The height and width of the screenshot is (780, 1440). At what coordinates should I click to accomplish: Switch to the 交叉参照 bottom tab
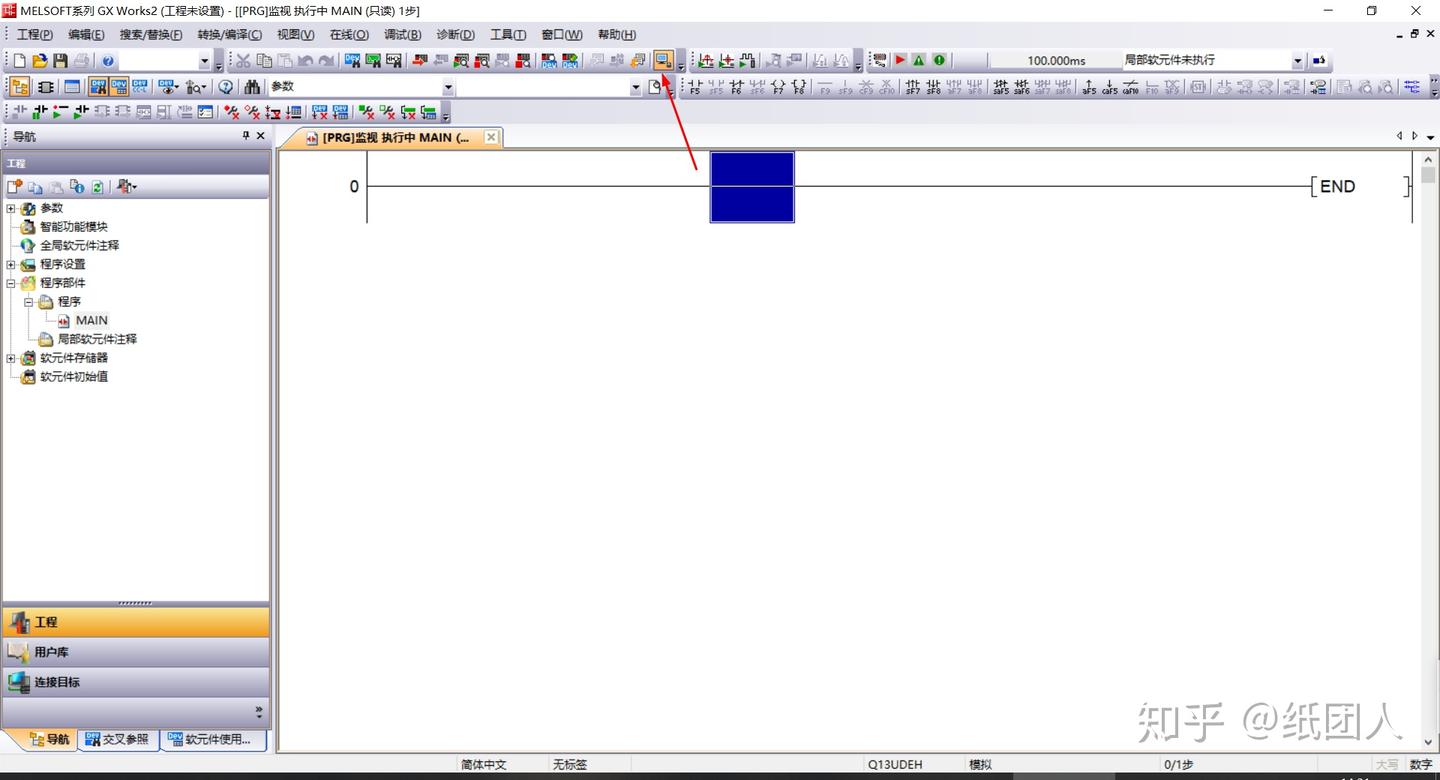coord(118,739)
